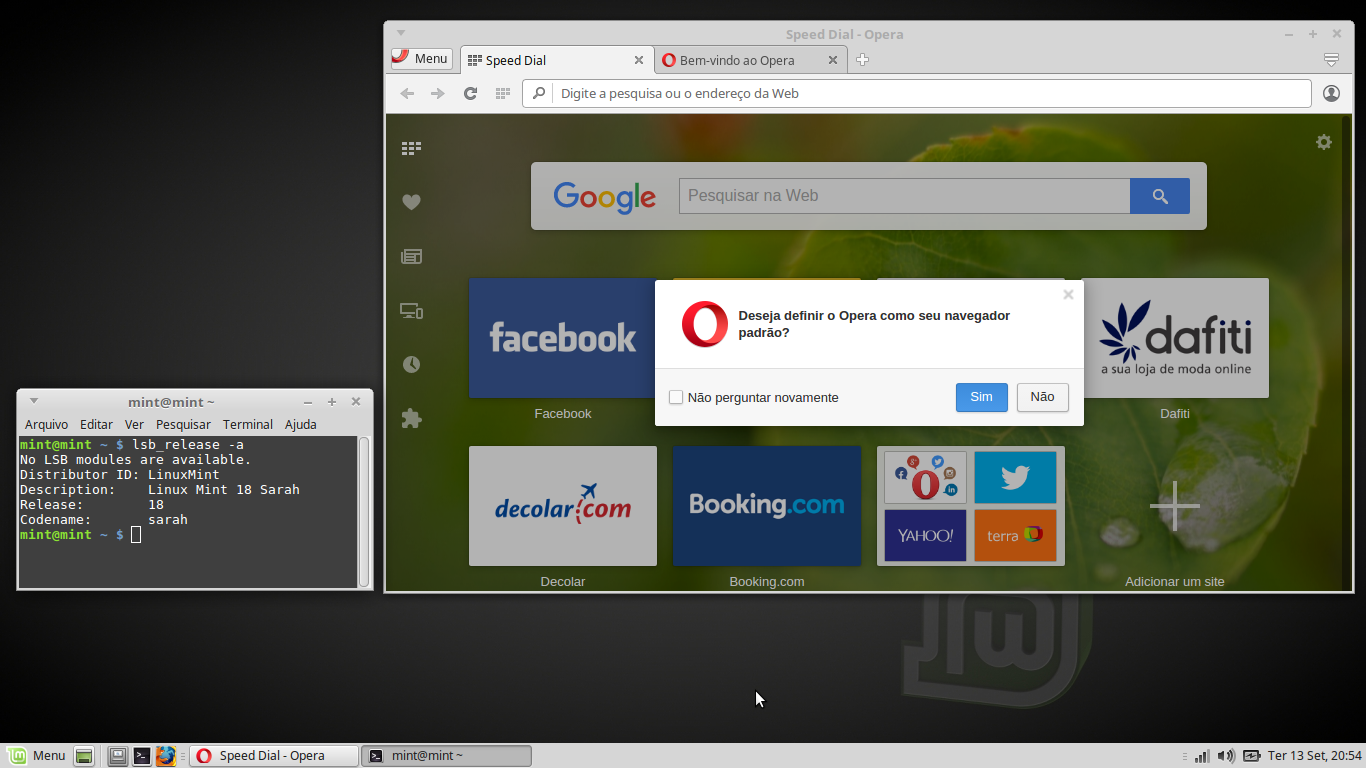
Task: Open synced devices from the sidebar
Action: point(410,310)
